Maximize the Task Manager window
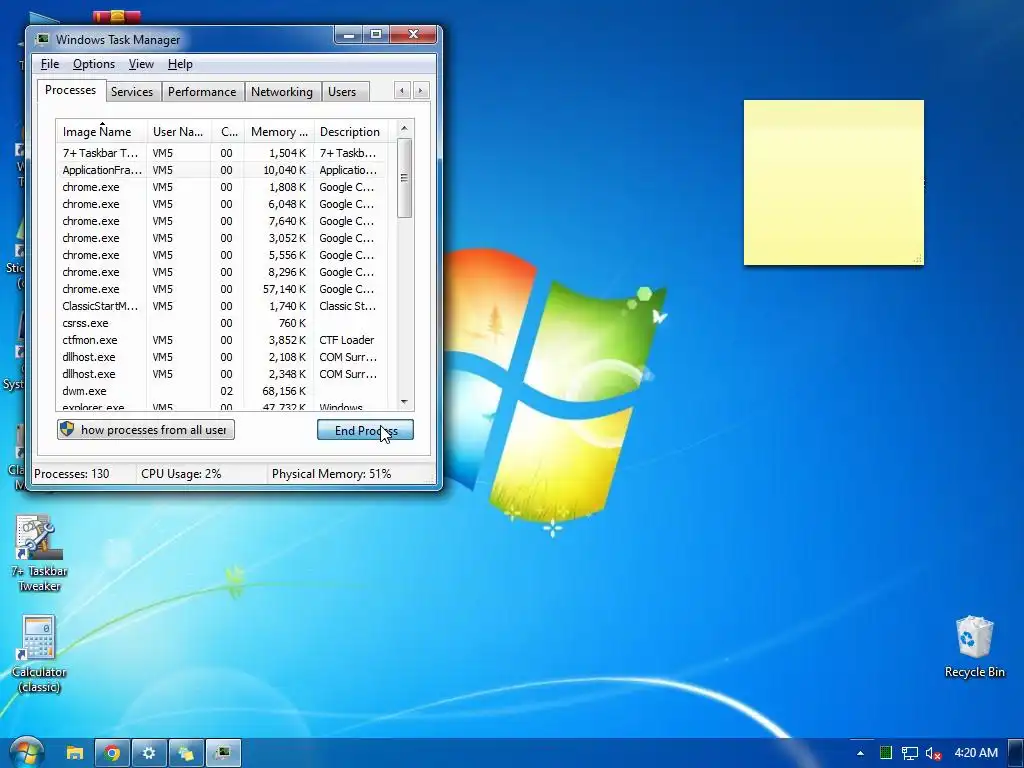 click(376, 34)
